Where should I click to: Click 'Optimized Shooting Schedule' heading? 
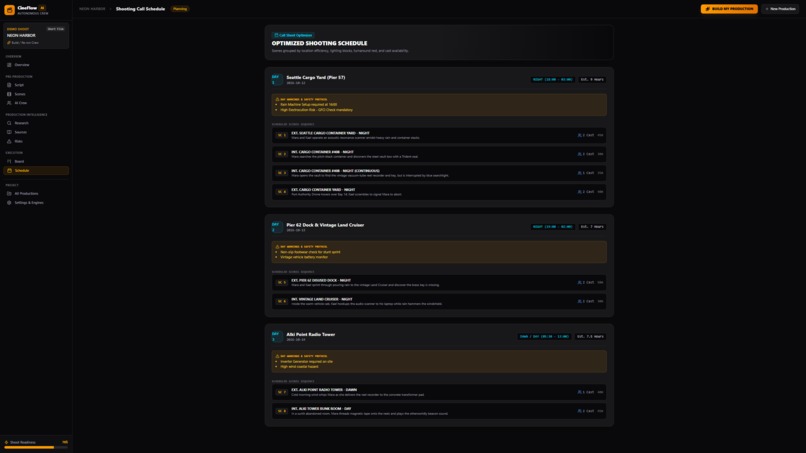(x=319, y=43)
